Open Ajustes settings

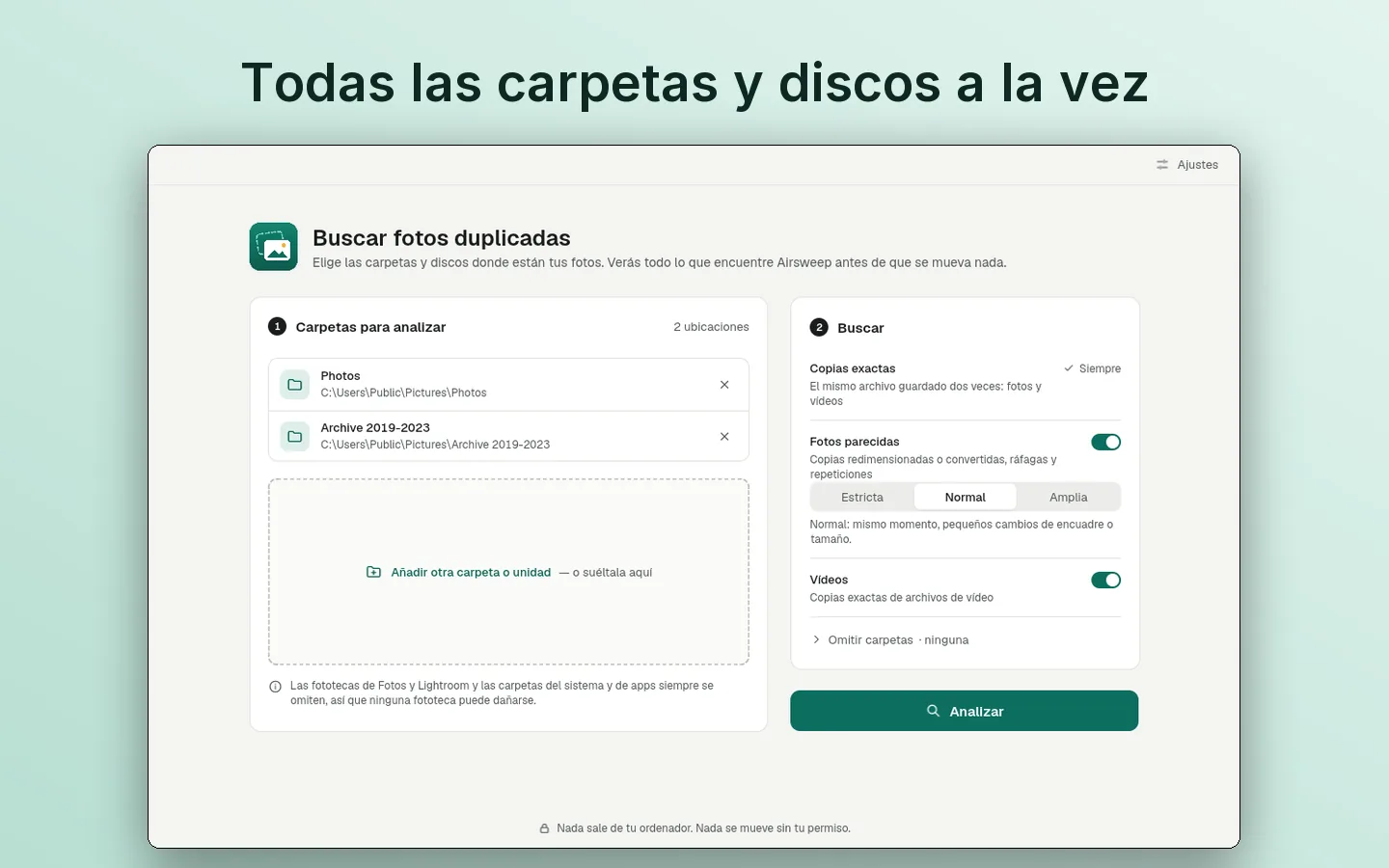1187,165
